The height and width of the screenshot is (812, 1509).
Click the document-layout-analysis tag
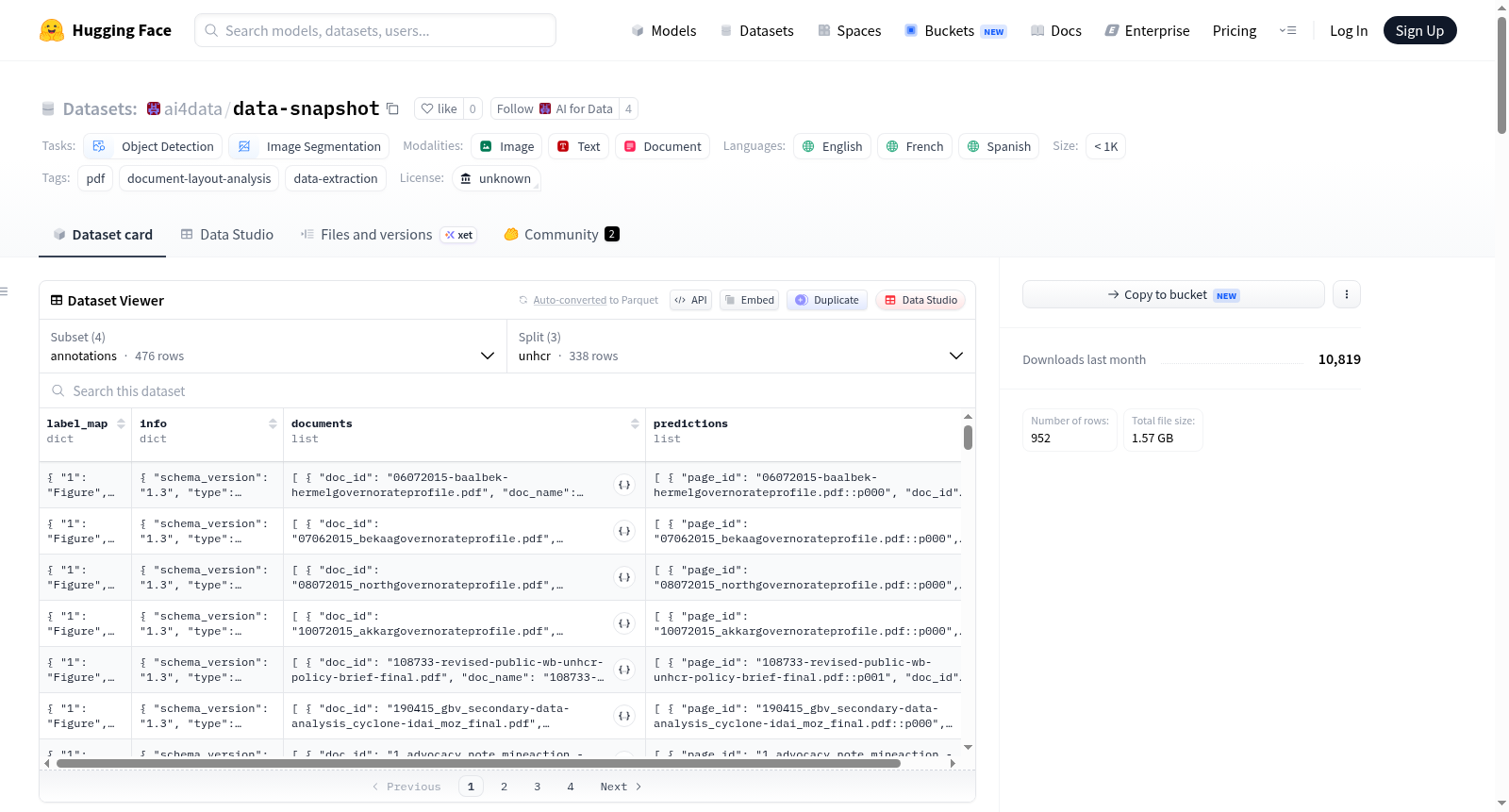coord(199,178)
